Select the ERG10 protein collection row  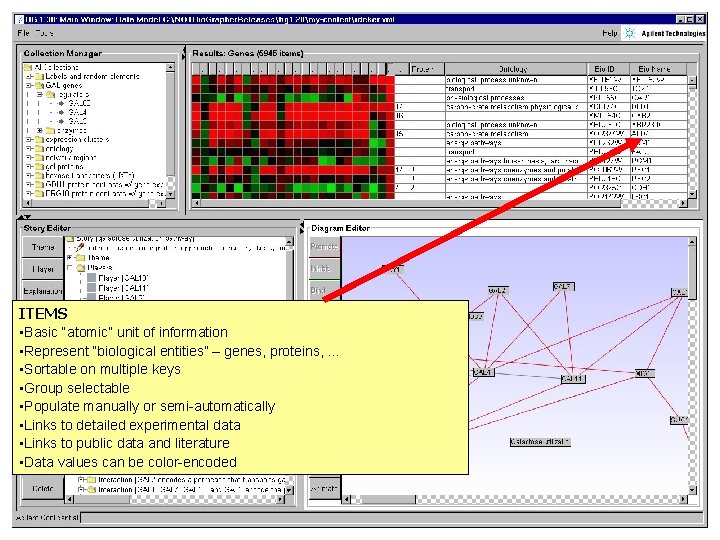pyautogui.click(x=100, y=194)
